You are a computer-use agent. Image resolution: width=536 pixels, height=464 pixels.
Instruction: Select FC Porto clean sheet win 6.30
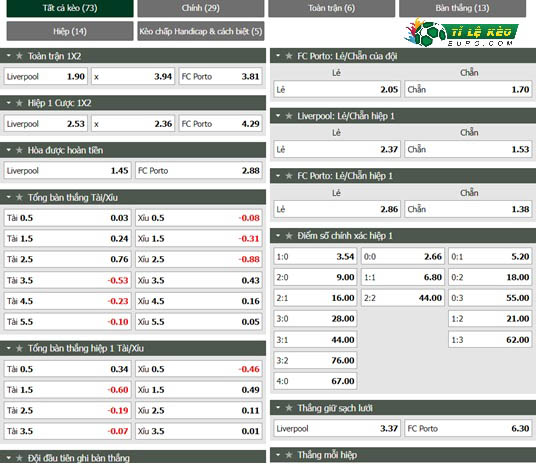pos(468,428)
